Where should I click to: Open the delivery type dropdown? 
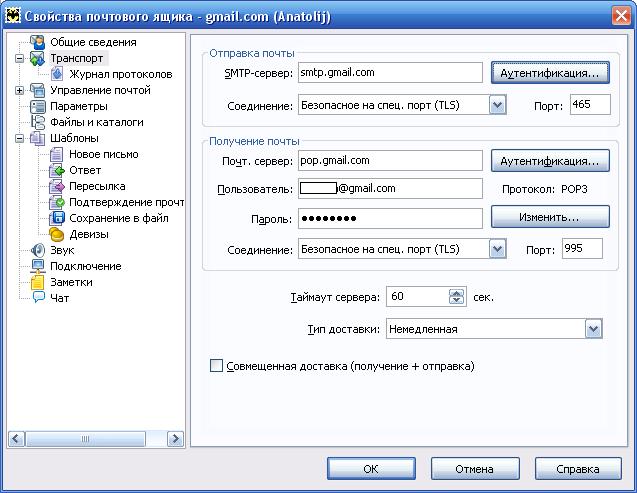(594, 329)
